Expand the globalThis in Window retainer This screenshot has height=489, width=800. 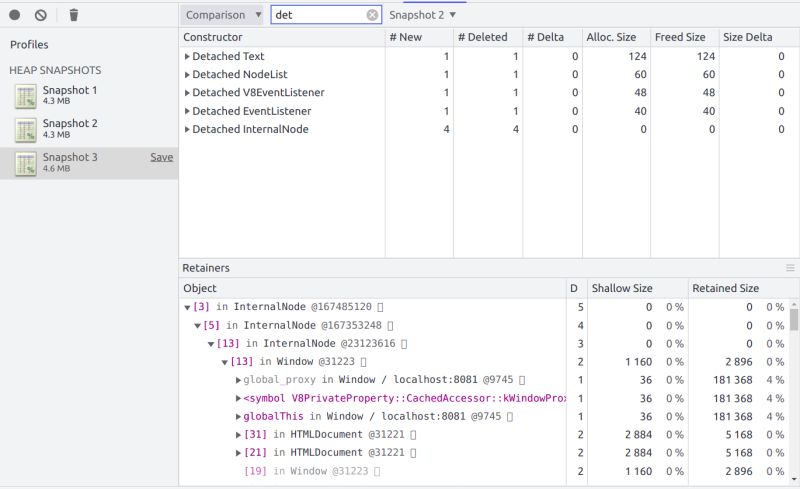click(238, 417)
